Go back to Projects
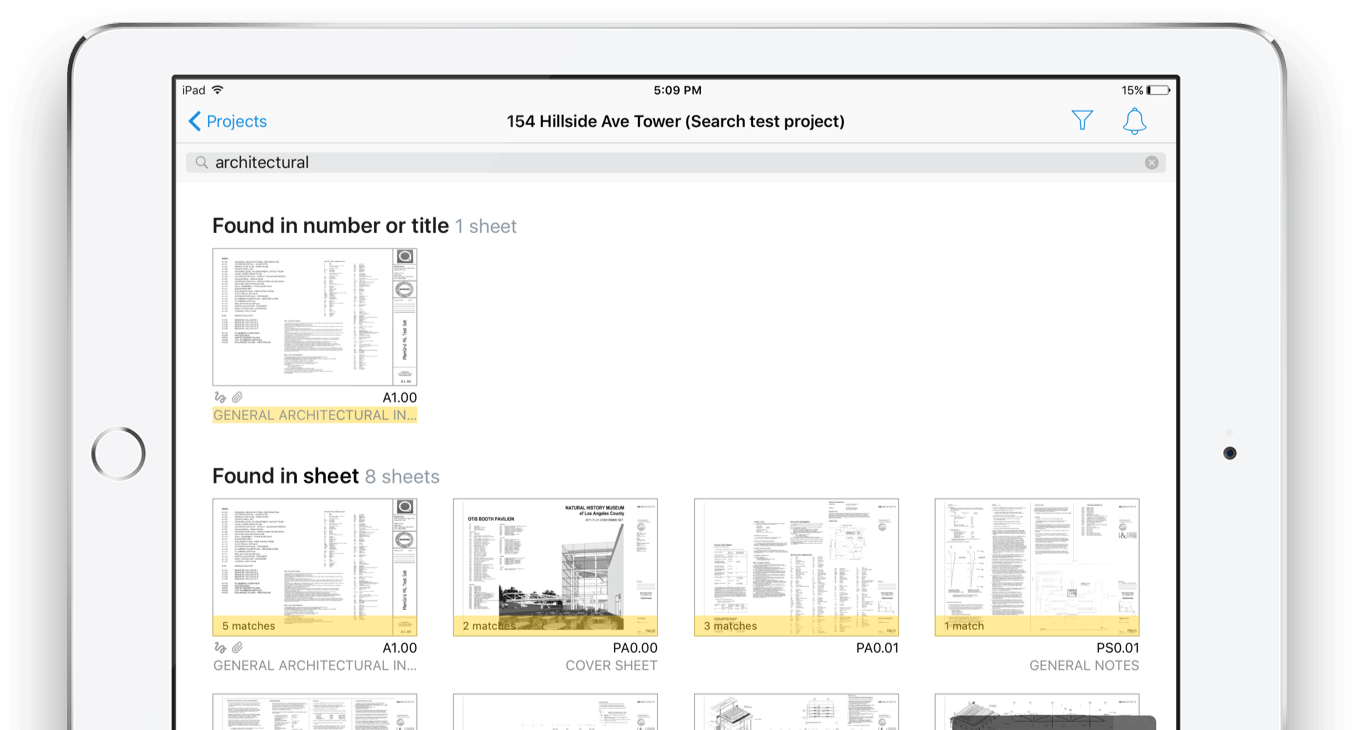Screen dimensions: 1354x730 click(228, 121)
